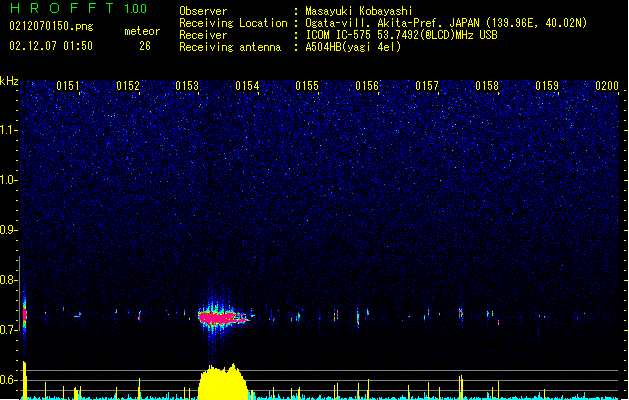The image size is (629, 400).
Task: Select the 0157 time marker
Action: tap(427, 86)
